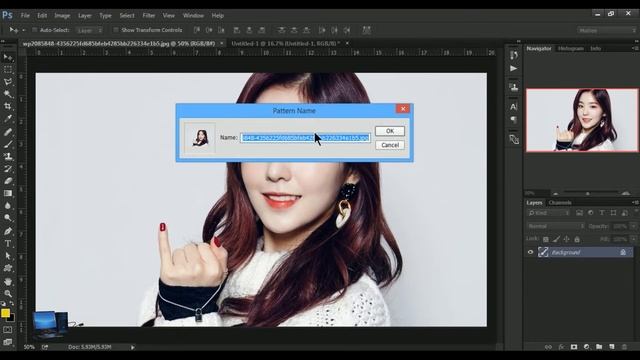Image resolution: width=640 pixels, height=360 pixels.
Task: Click the Create new group folder icon
Action: click(599, 347)
